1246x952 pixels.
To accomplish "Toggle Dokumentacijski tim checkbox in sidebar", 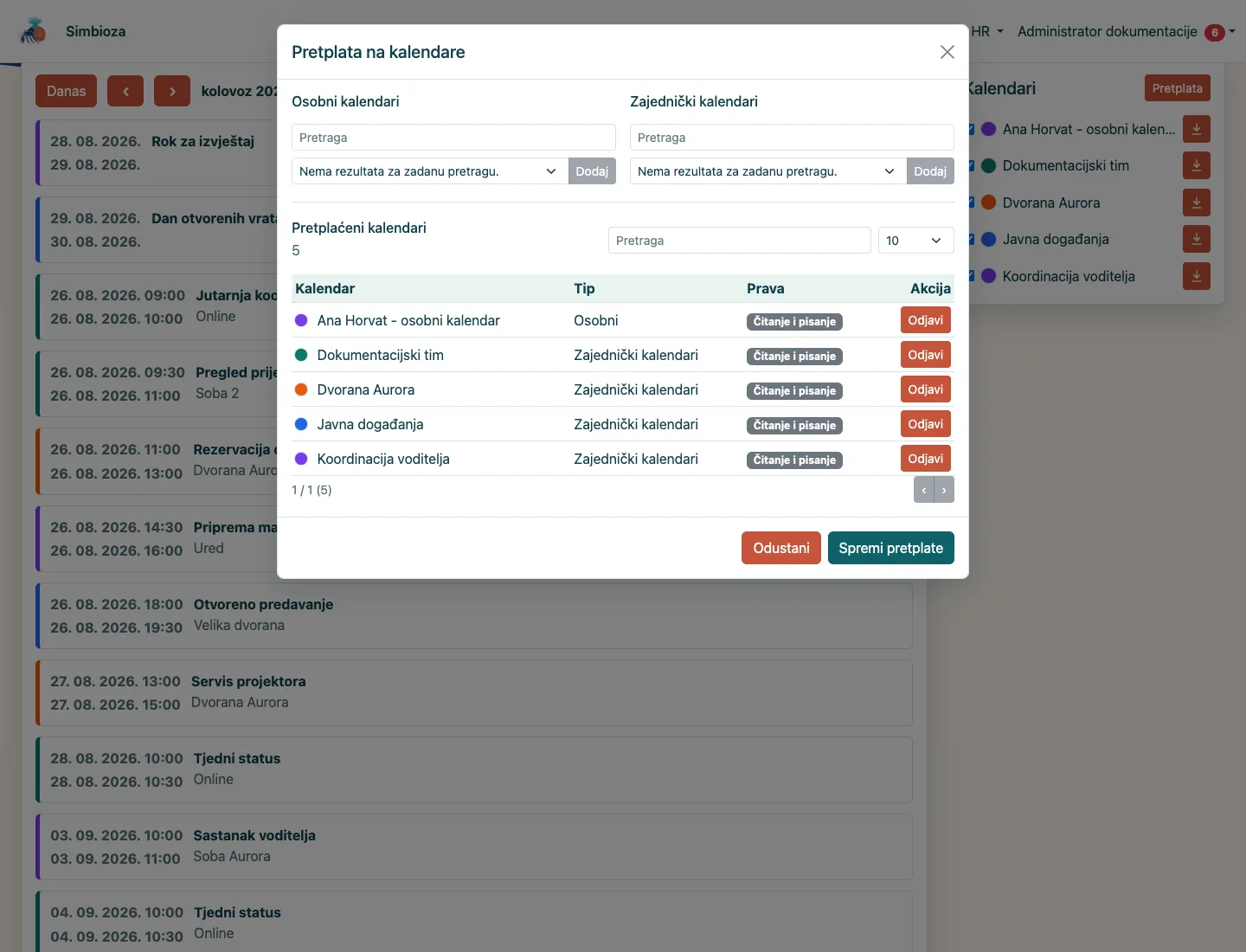I will point(971,165).
